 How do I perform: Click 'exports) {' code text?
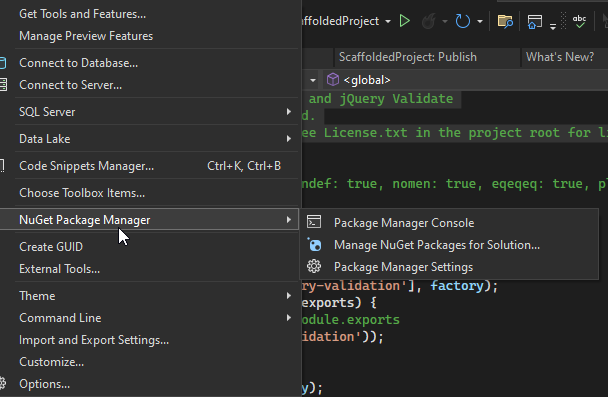tap(339, 302)
